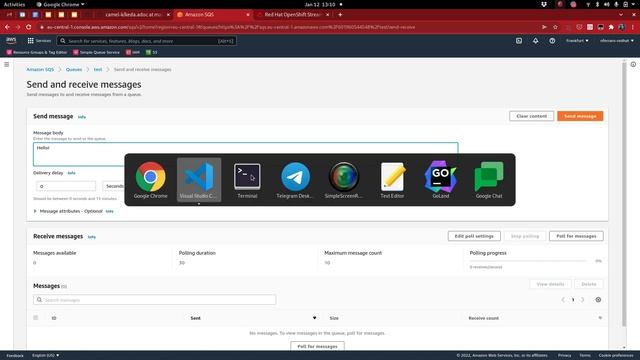This screenshot has height=360, width=640.
Task: Open AWS CloudShell icon in header
Action: click(x=519, y=41)
